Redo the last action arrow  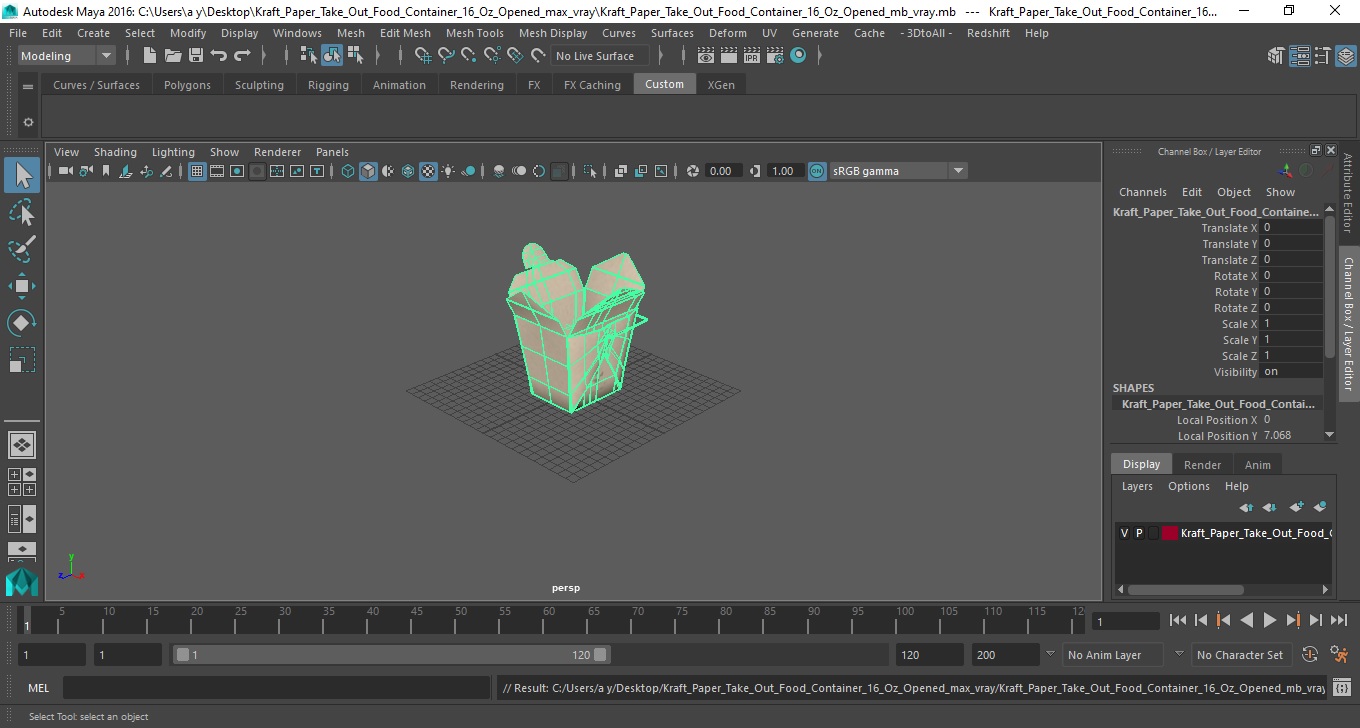pyautogui.click(x=242, y=56)
